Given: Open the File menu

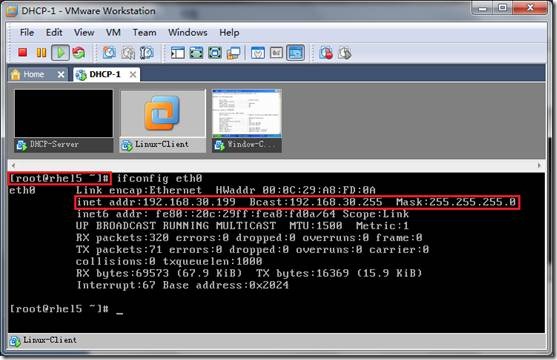Looking at the screenshot, I should [x=27, y=32].
